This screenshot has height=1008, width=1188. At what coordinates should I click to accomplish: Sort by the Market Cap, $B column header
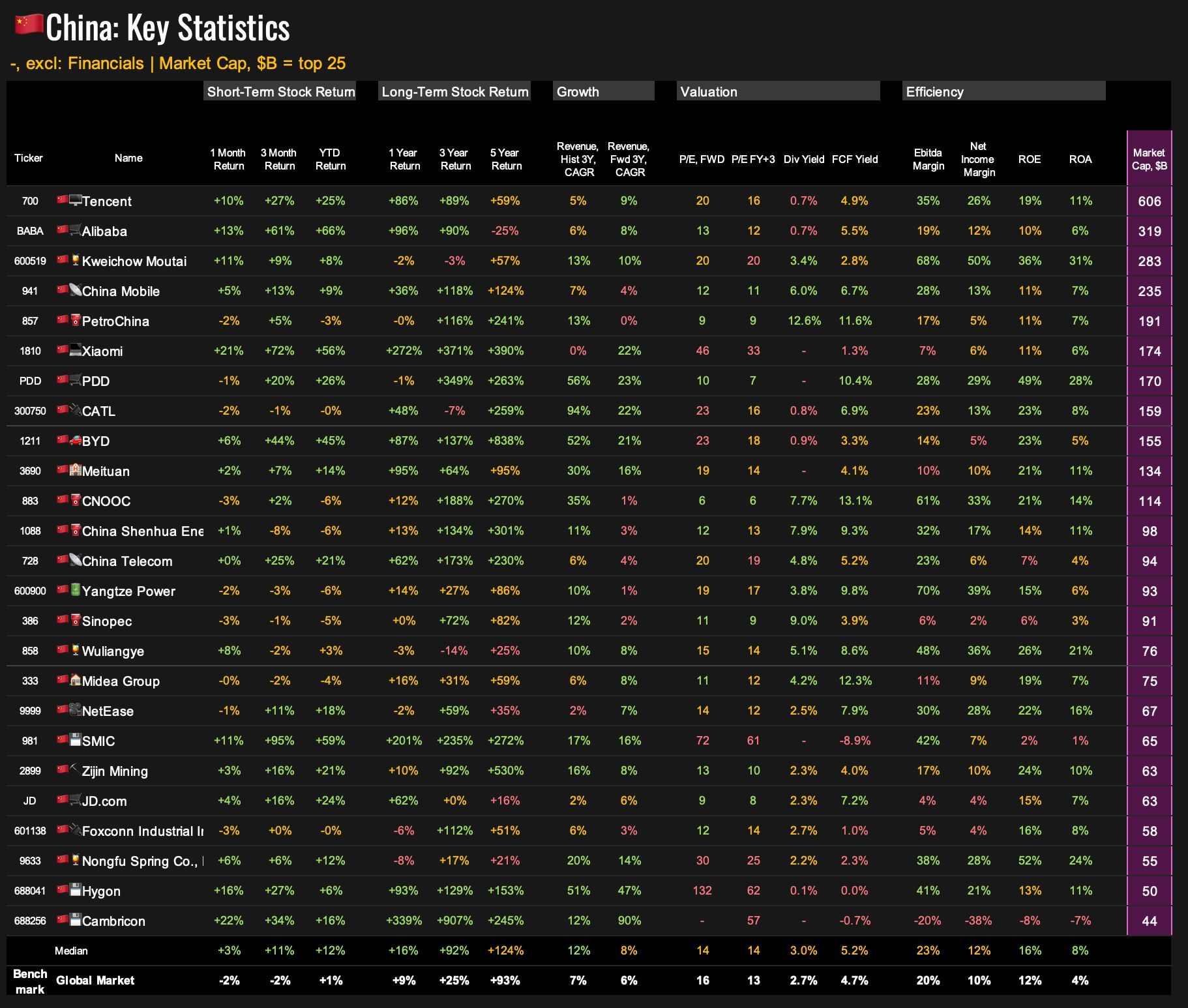click(1149, 159)
